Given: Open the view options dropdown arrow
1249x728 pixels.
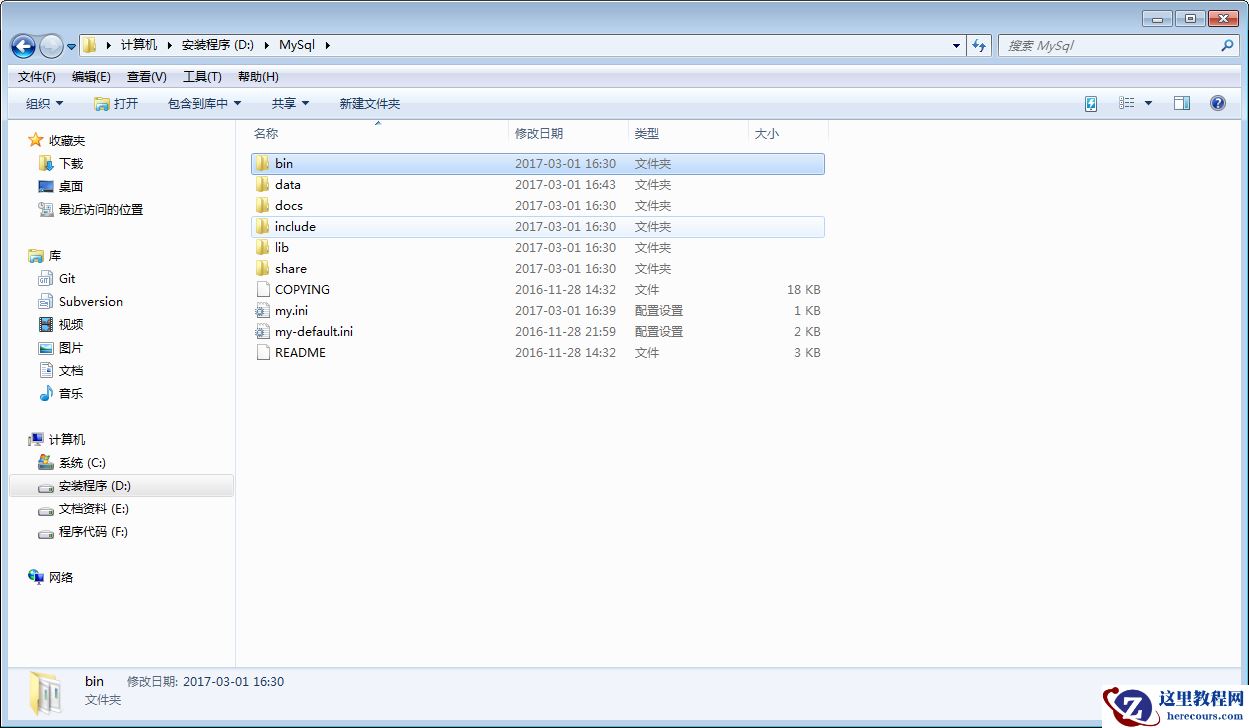Looking at the screenshot, I should click(1148, 103).
